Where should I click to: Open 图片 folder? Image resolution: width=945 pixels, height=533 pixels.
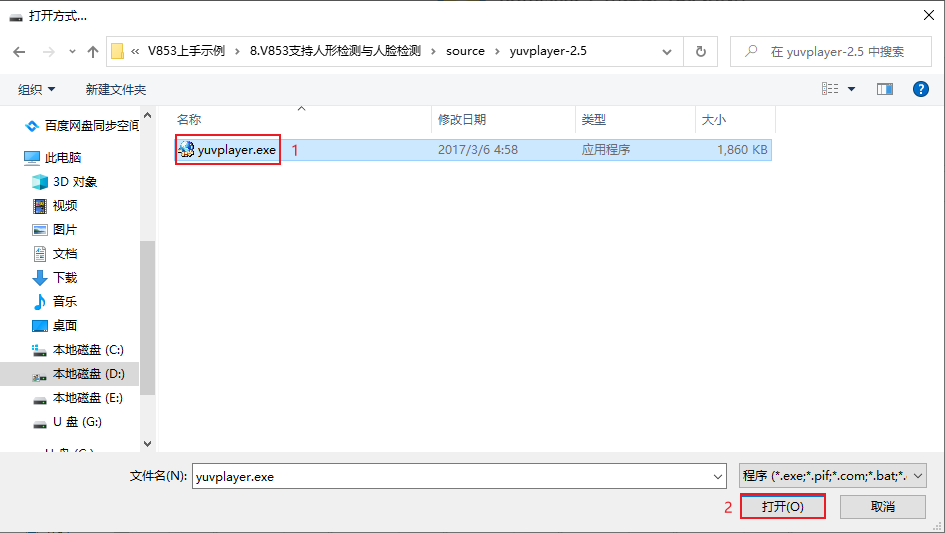(x=65, y=230)
